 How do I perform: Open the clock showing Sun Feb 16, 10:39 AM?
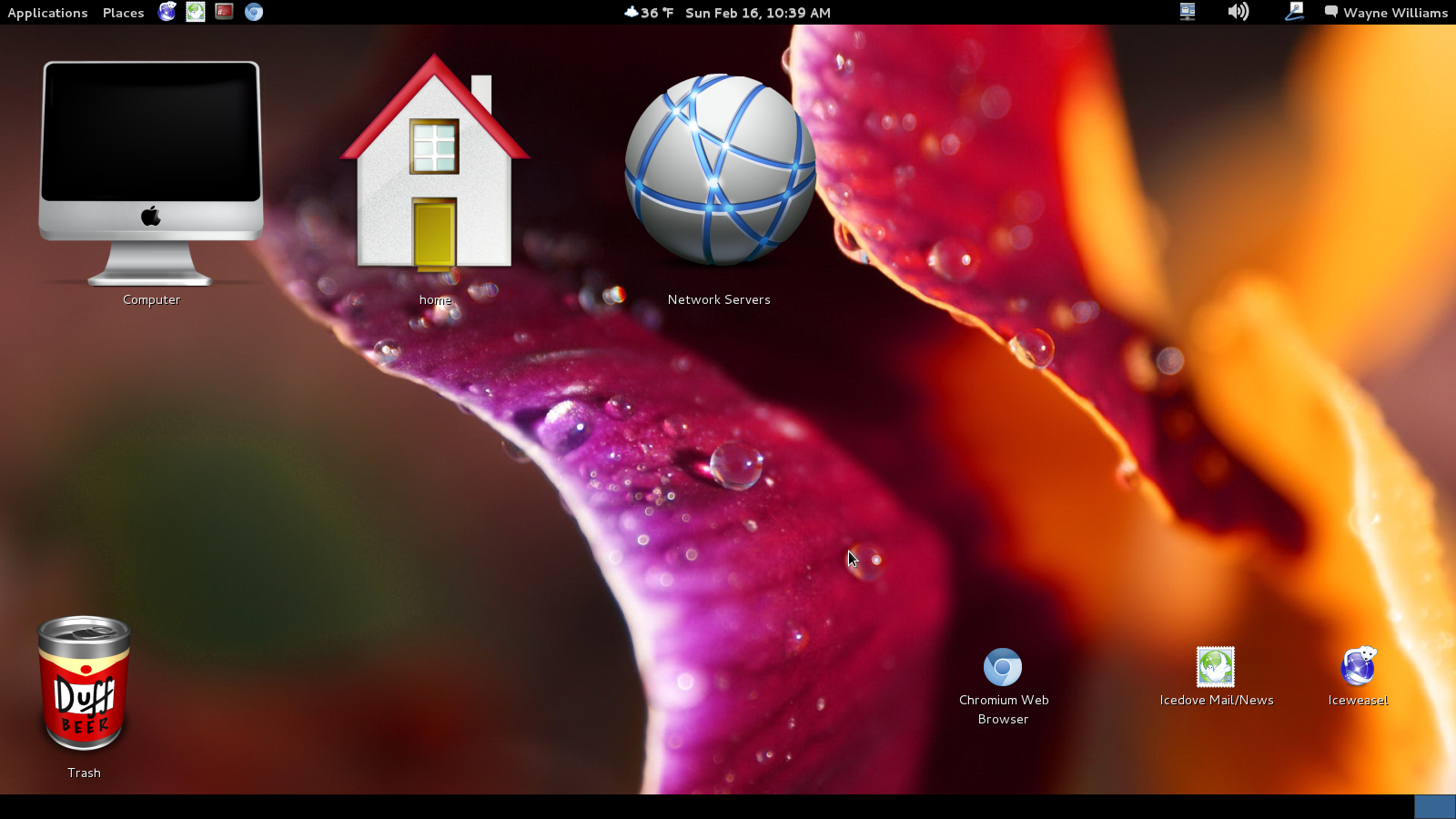[757, 13]
